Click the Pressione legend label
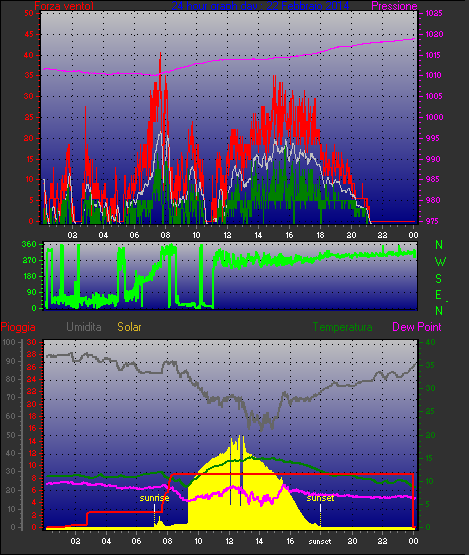Image resolution: width=469 pixels, height=555 pixels. coord(394,6)
